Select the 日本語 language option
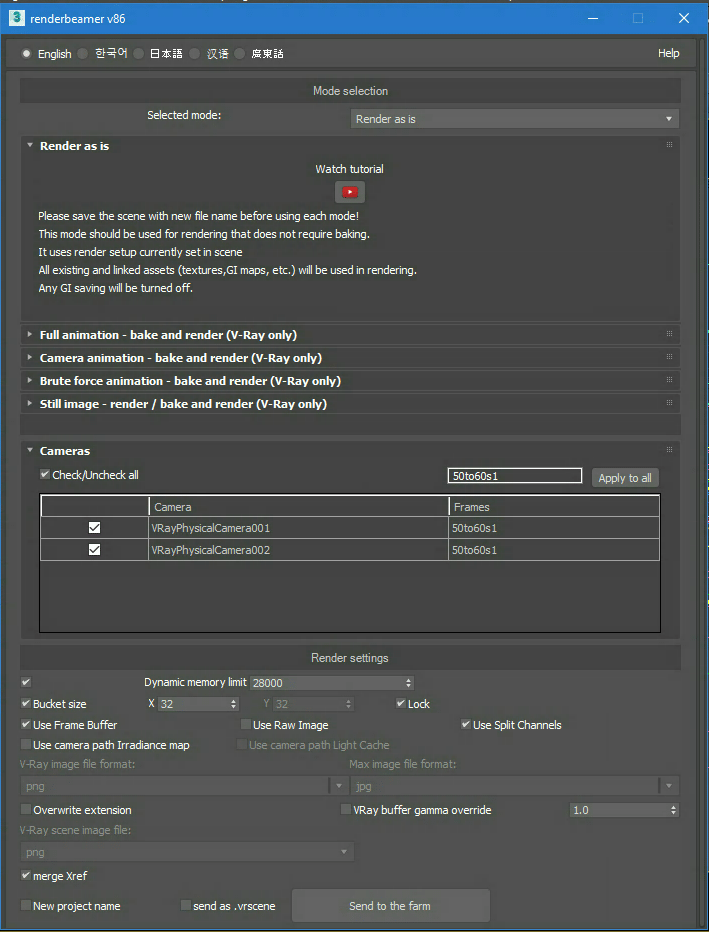Viewport: 709px width, 932px height. coord(158,53)
